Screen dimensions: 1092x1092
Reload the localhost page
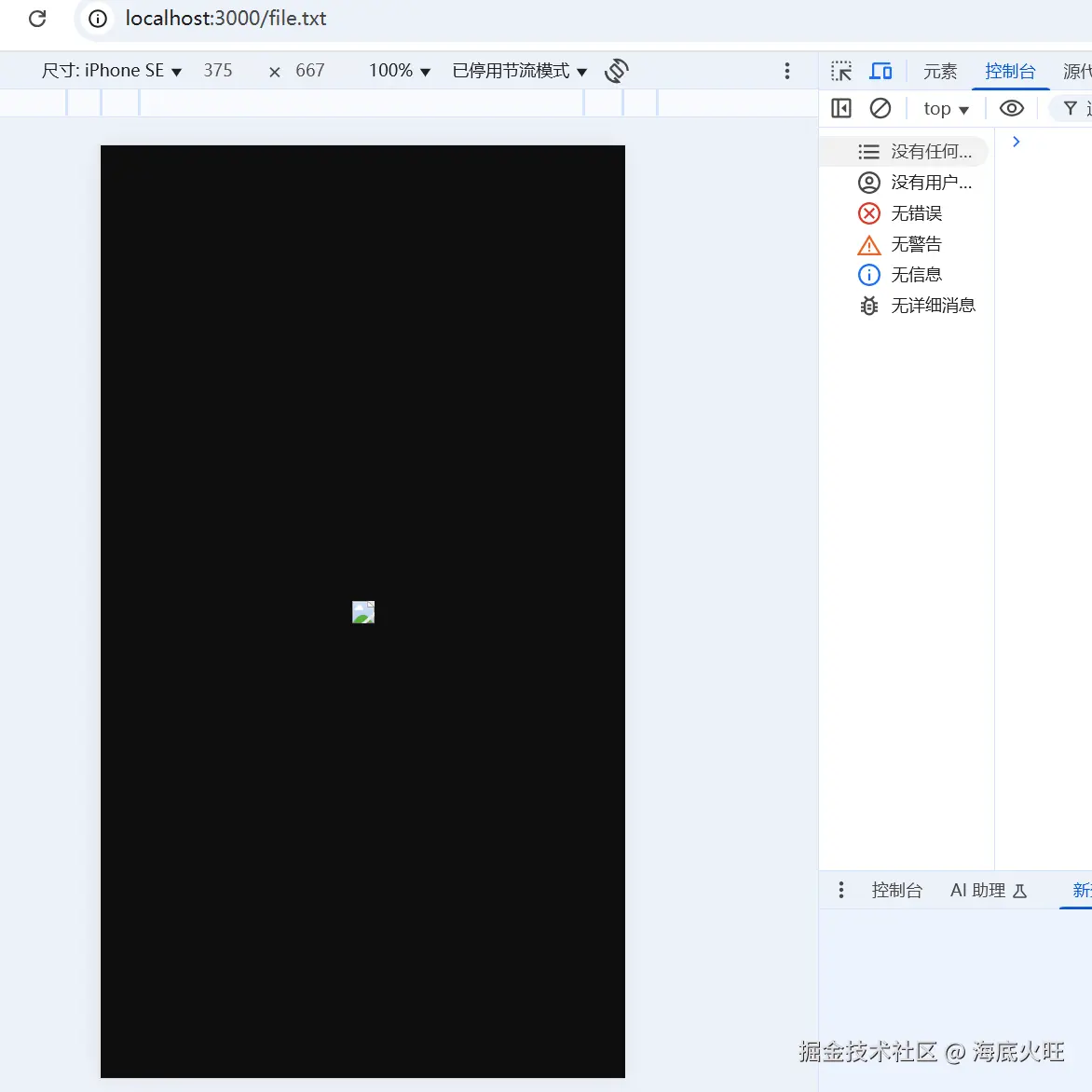pyautogui.click(x=37, y=18)
